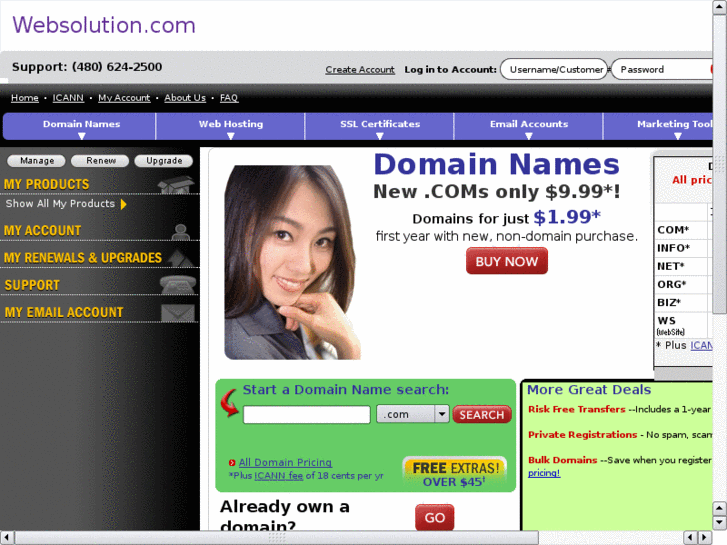Image resolution: width=727 pixels, height=545 pixels.
Task: Click the NET* row in pricing table
Action: point(682,266)
